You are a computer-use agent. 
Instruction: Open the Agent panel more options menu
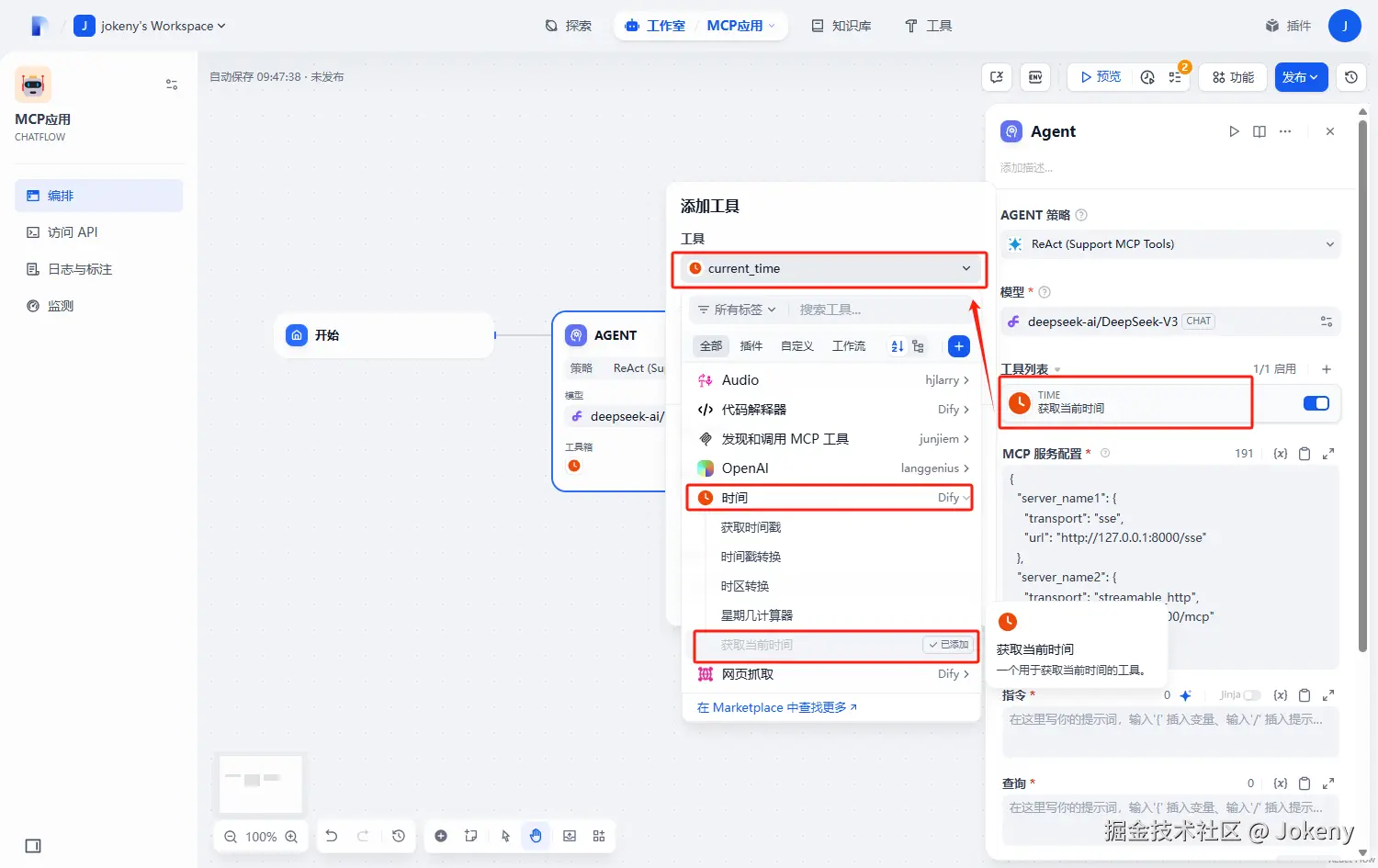(x=1285, y=131)
